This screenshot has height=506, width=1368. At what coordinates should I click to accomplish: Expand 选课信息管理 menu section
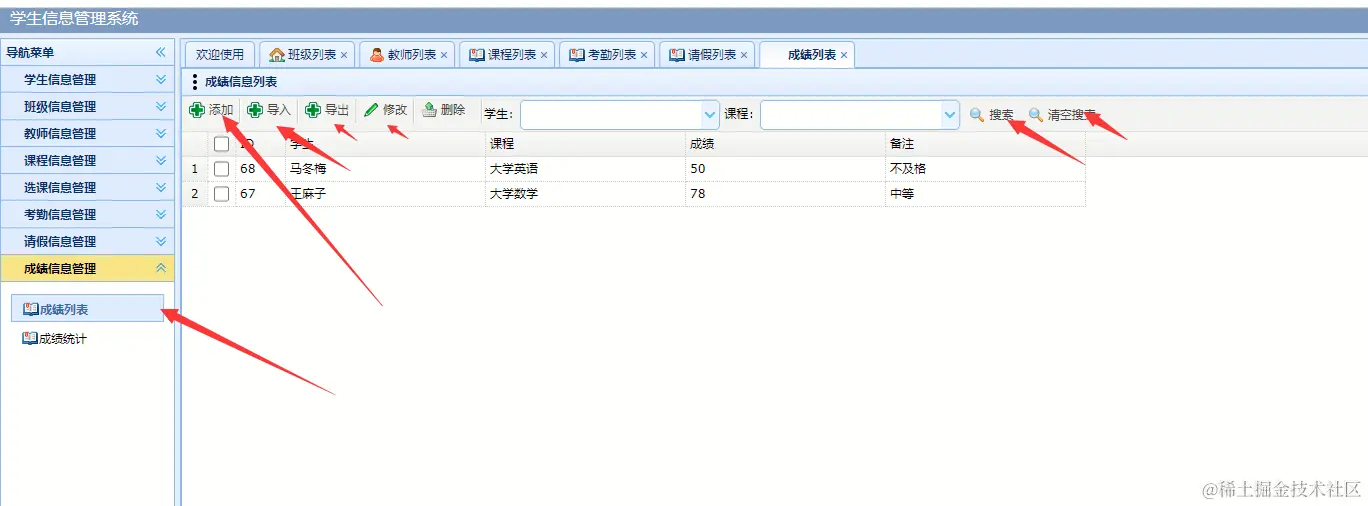[160, 187]
